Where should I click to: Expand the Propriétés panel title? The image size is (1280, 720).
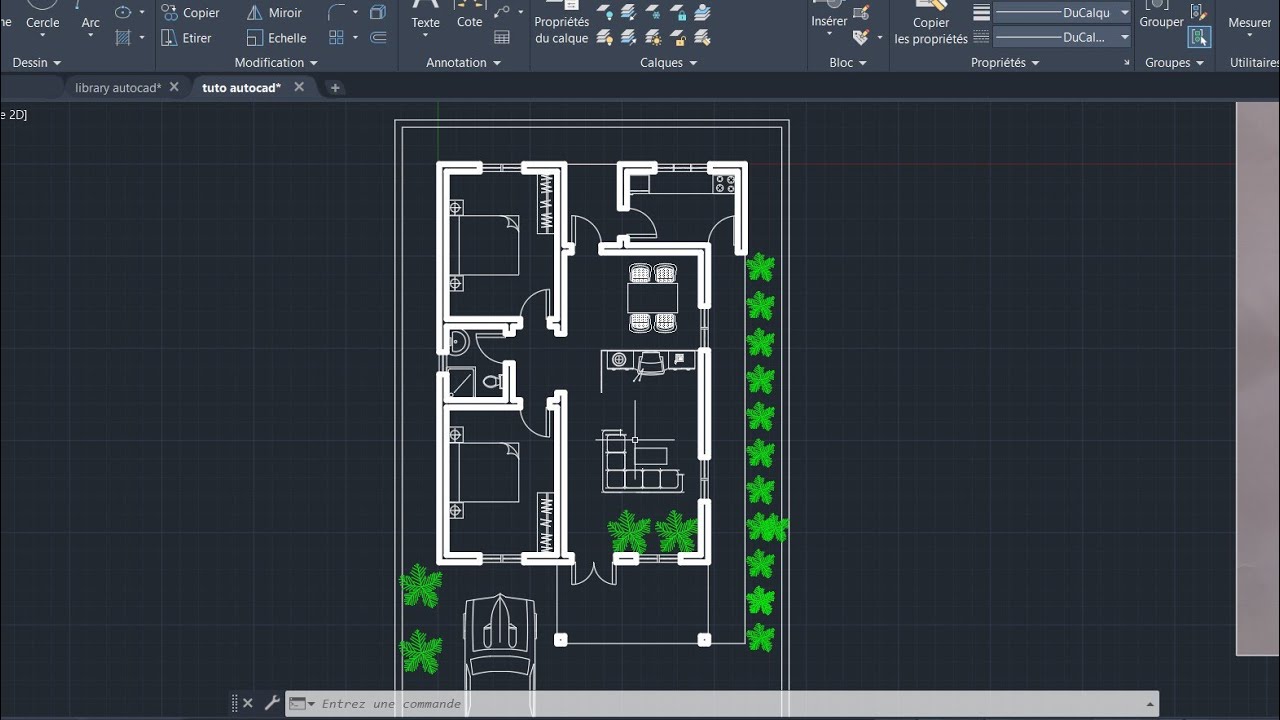coord(1005,62)
